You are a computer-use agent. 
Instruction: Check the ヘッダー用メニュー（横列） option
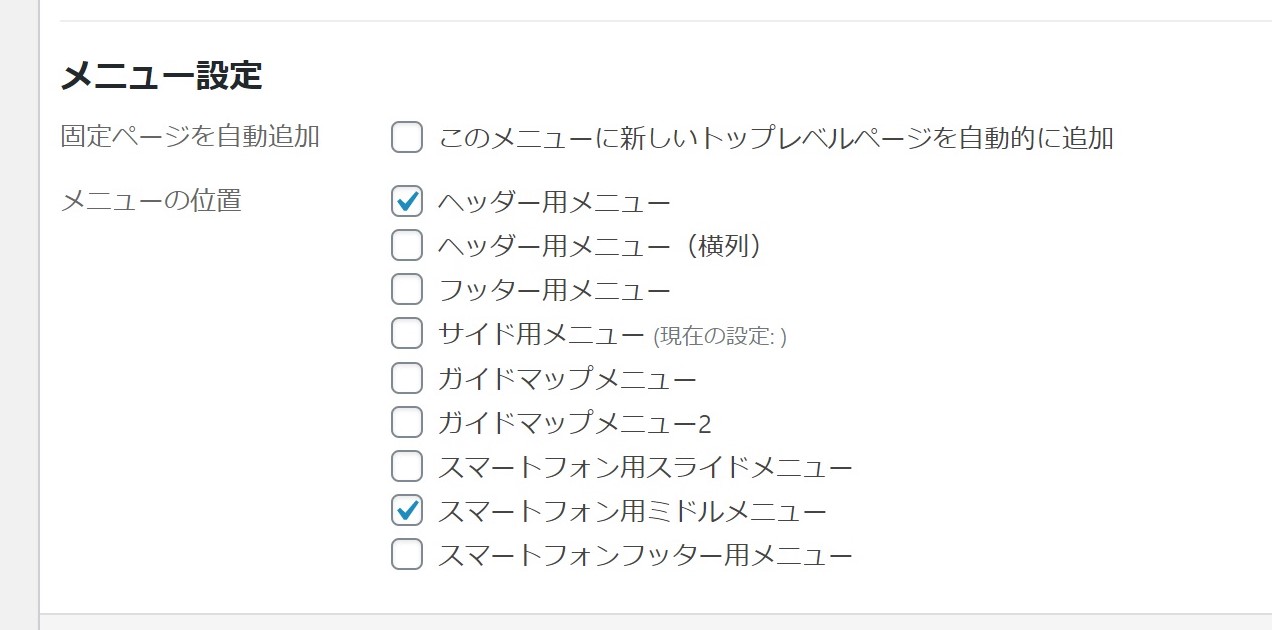pos(406,245)
